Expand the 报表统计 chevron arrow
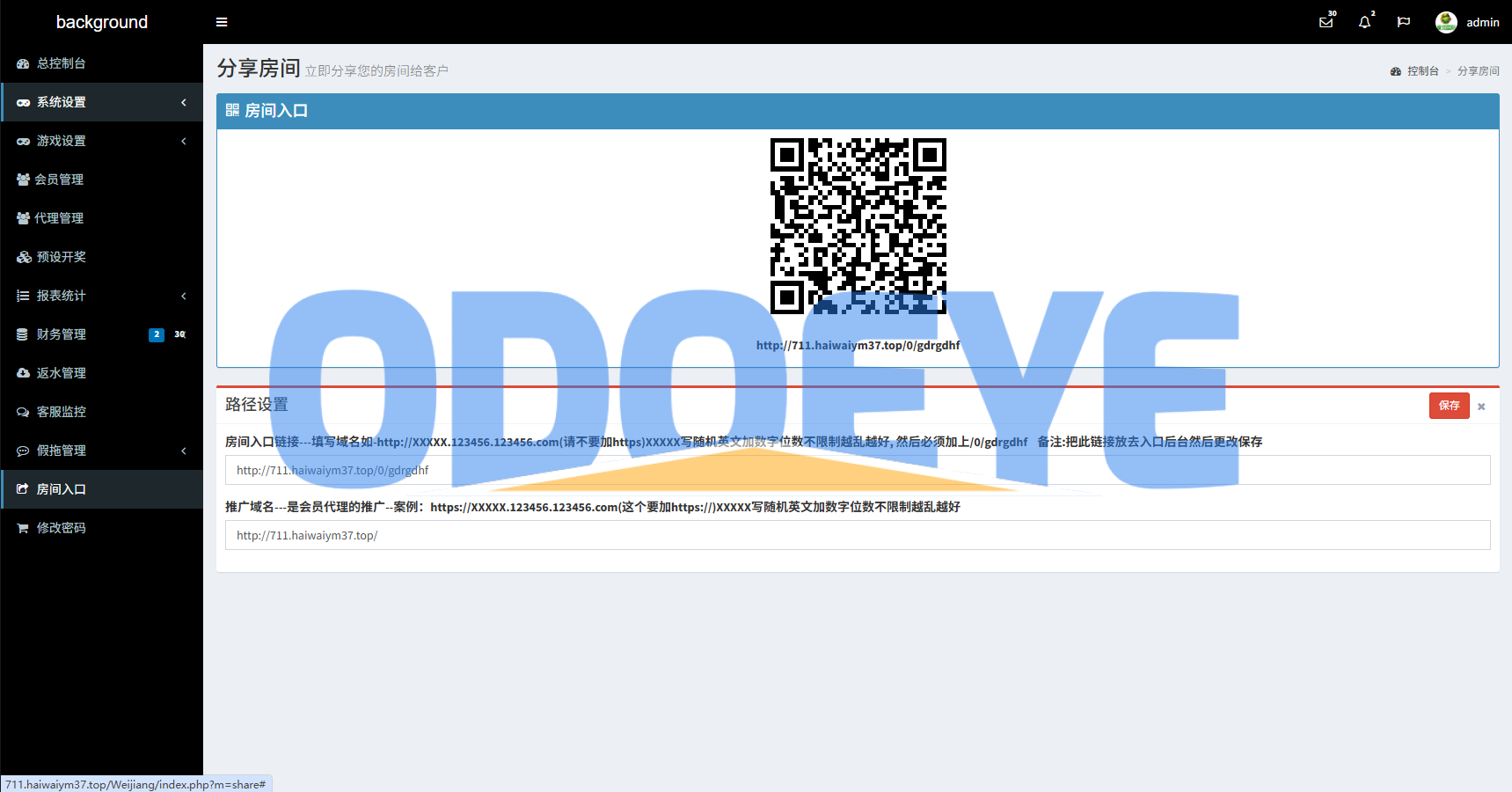The image size is (1512, 792). point(184,296)
